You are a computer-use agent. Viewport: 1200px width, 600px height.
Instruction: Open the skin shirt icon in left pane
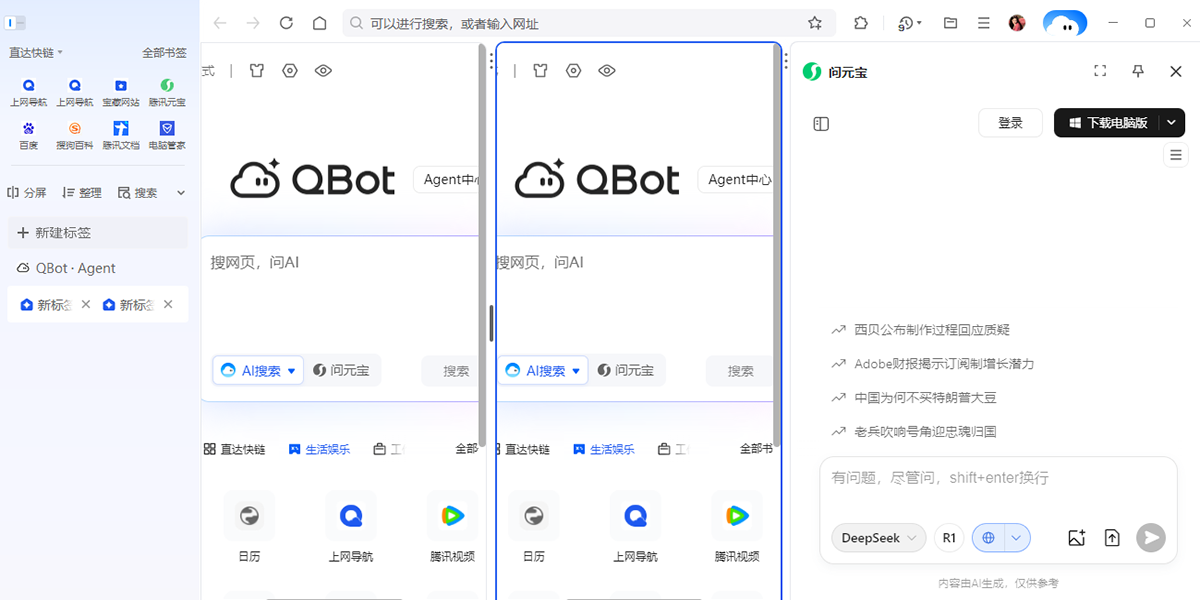coord(257,70)
